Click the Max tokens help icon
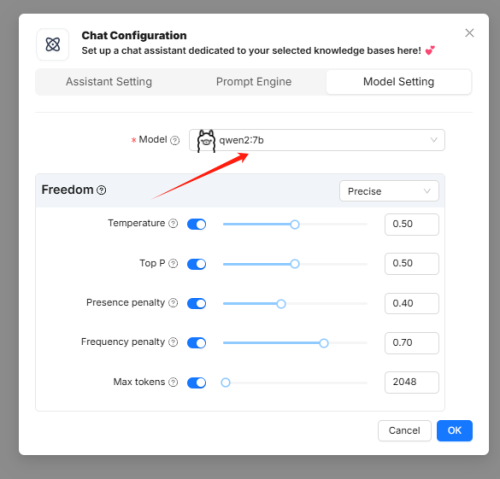500x479 pixels. click(x=173, y=382)
